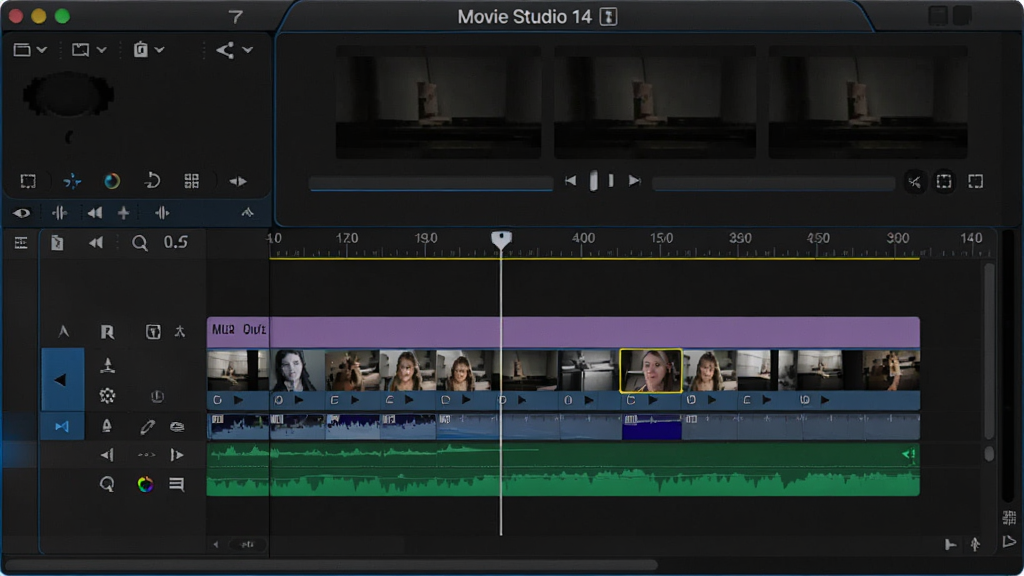The height and width of the screenshot is (576, 1024).
Task: Click the playhead marker on the ruler
Action: click(x=501, y=239)
